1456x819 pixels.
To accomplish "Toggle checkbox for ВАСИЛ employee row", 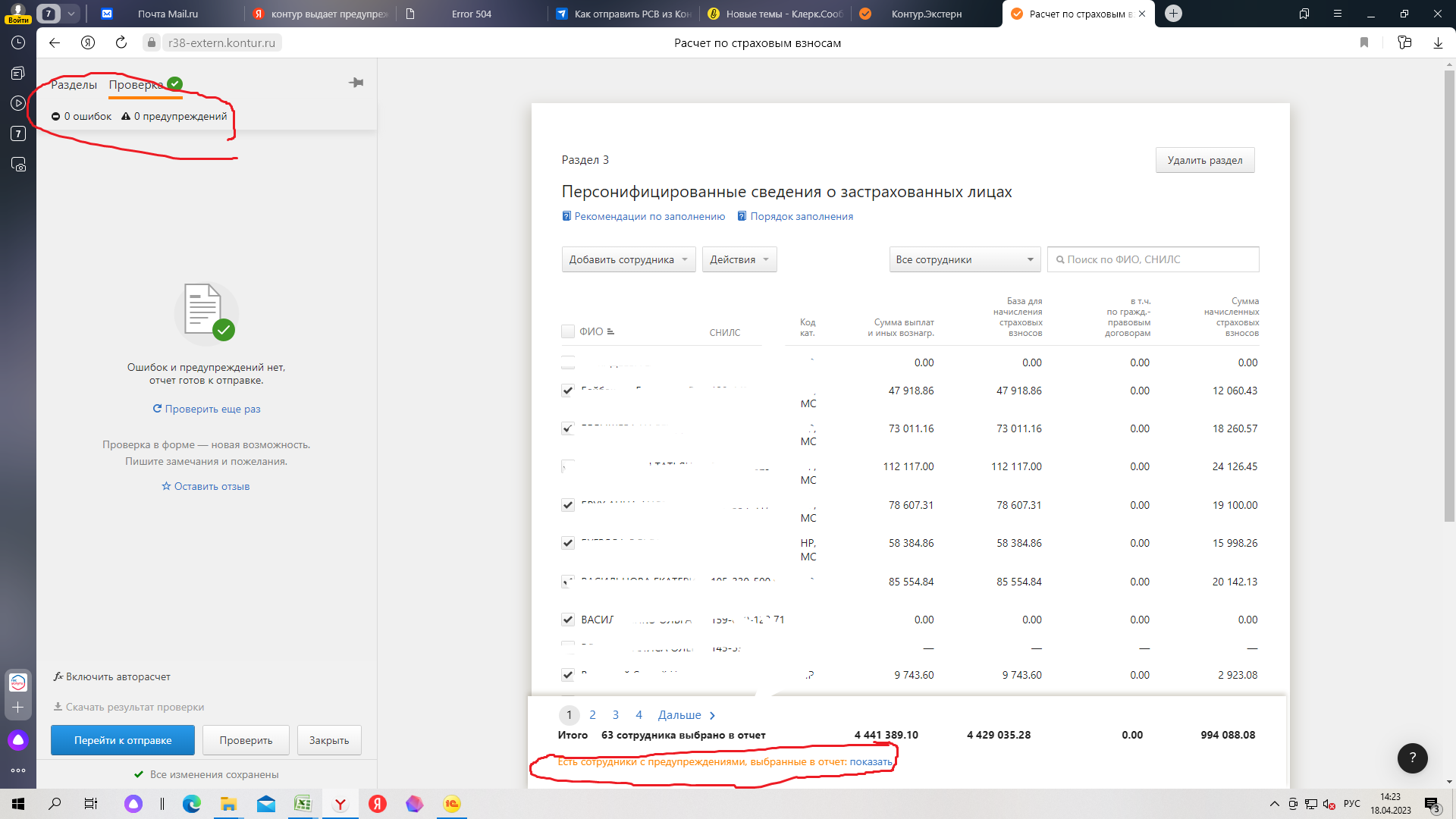I will [568, 620].
